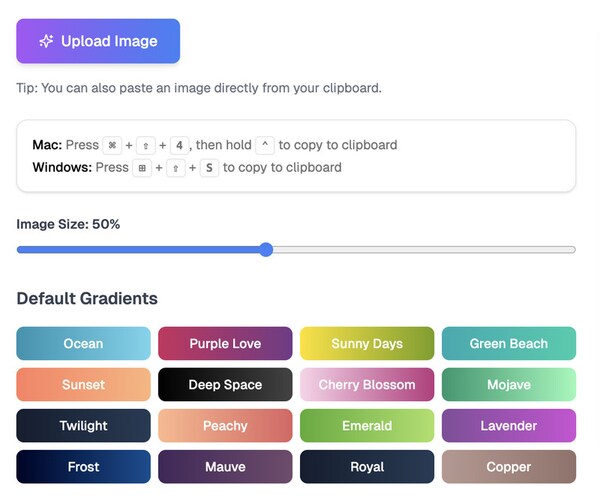The image size is (600, 504).
Task: Click the Mac command key icon
Action: [x=112, y=145]
